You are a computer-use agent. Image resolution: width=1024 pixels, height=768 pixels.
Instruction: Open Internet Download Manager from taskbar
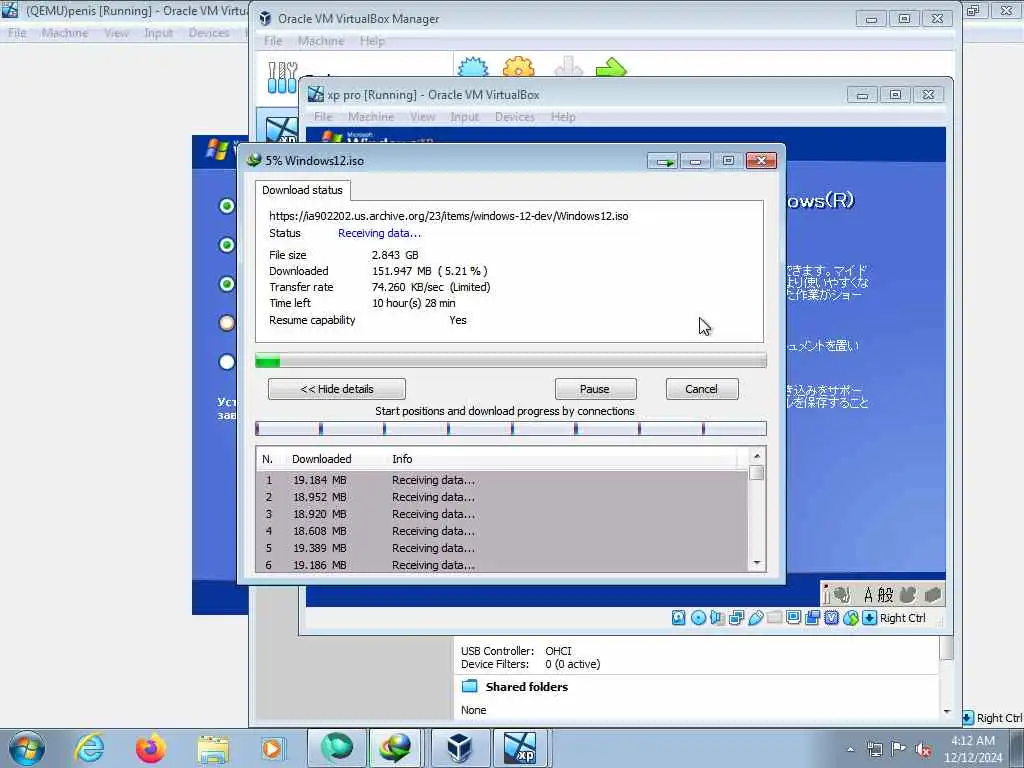tap(396, 748)
